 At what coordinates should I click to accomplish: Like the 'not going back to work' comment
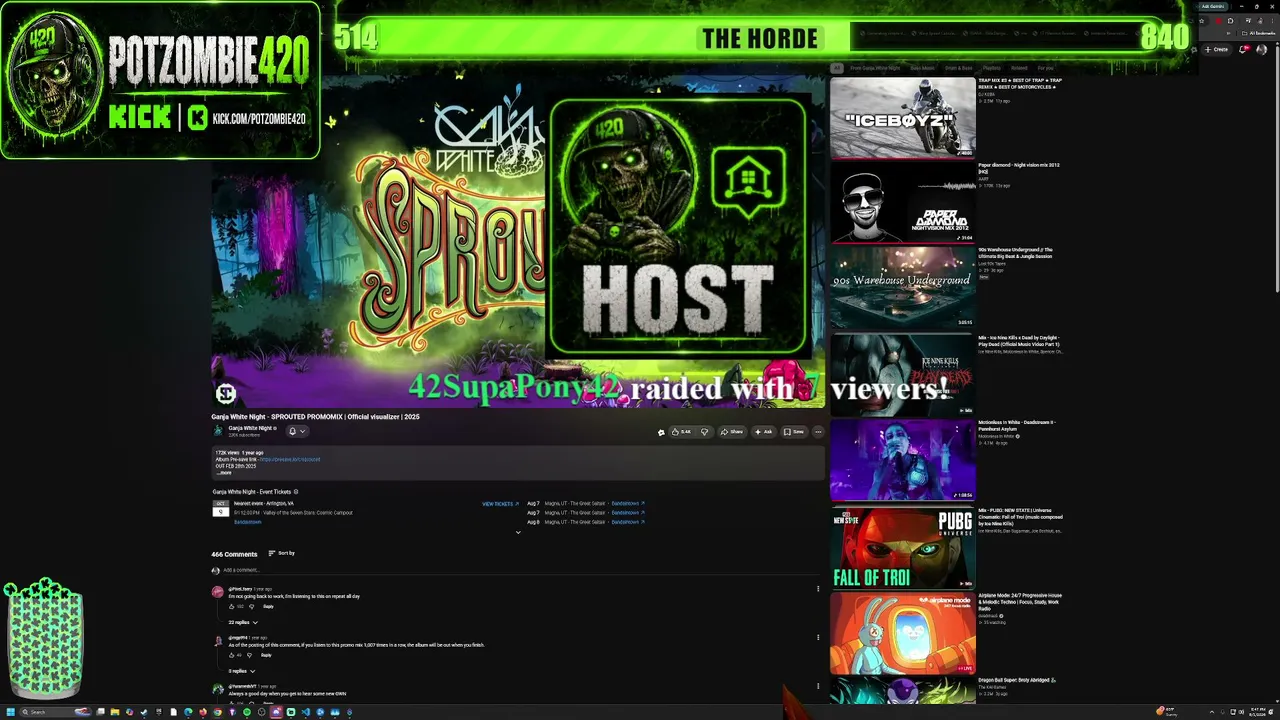point(232,606)
